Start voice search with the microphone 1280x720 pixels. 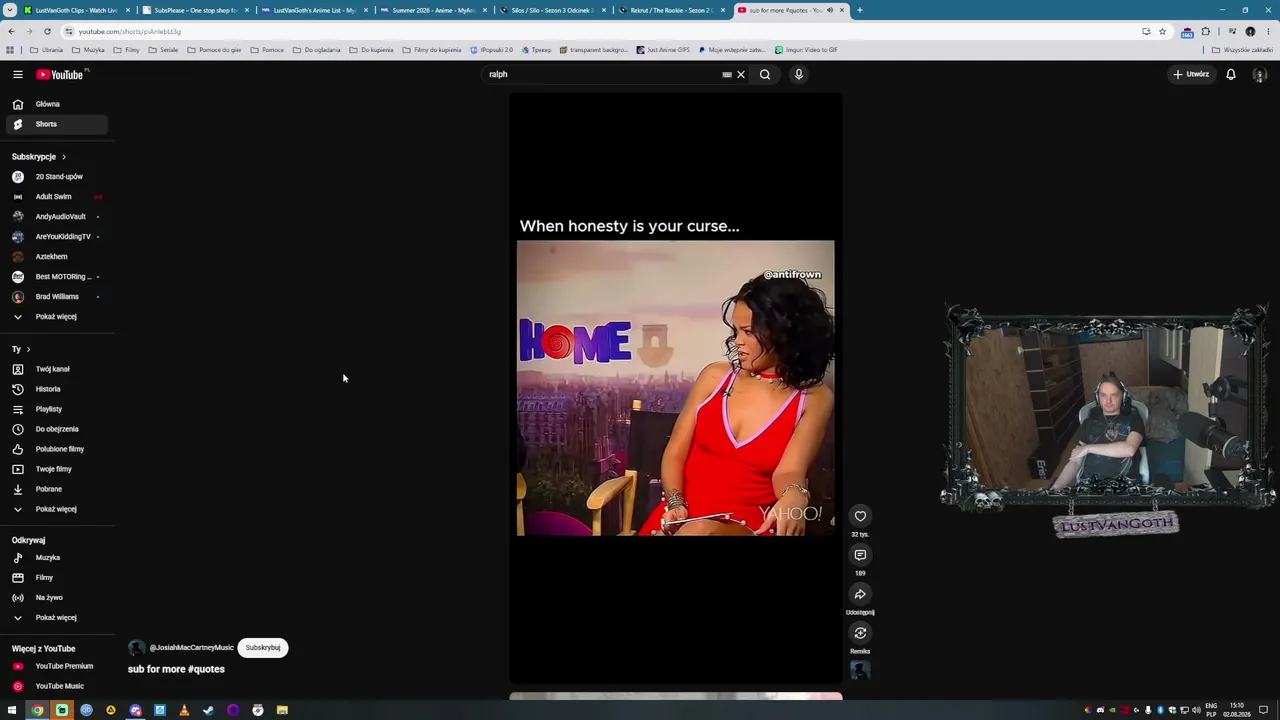pos(799,74)
